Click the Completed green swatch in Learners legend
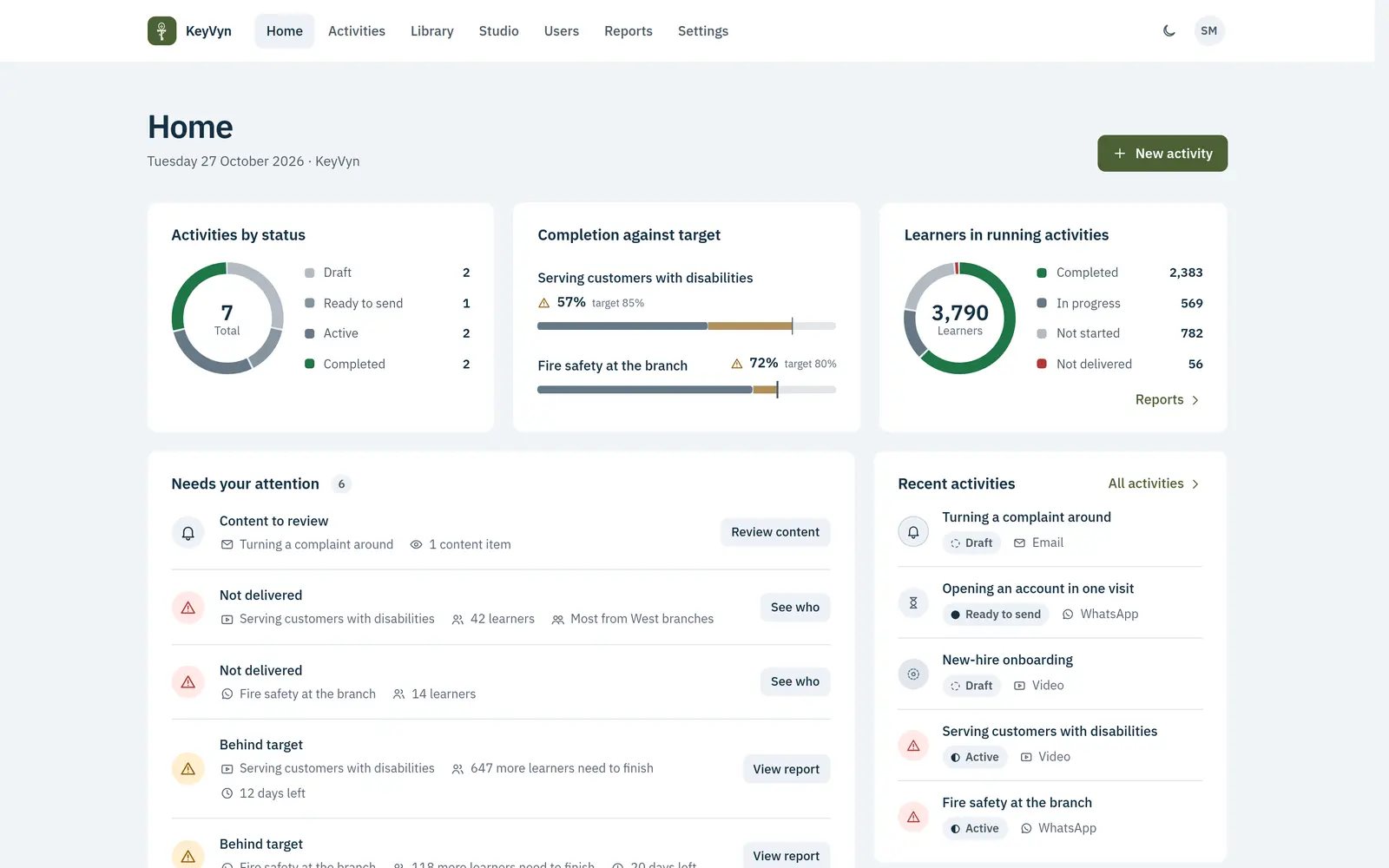The height and width of the screenshot is (868, 1389). click(1042, 273)
